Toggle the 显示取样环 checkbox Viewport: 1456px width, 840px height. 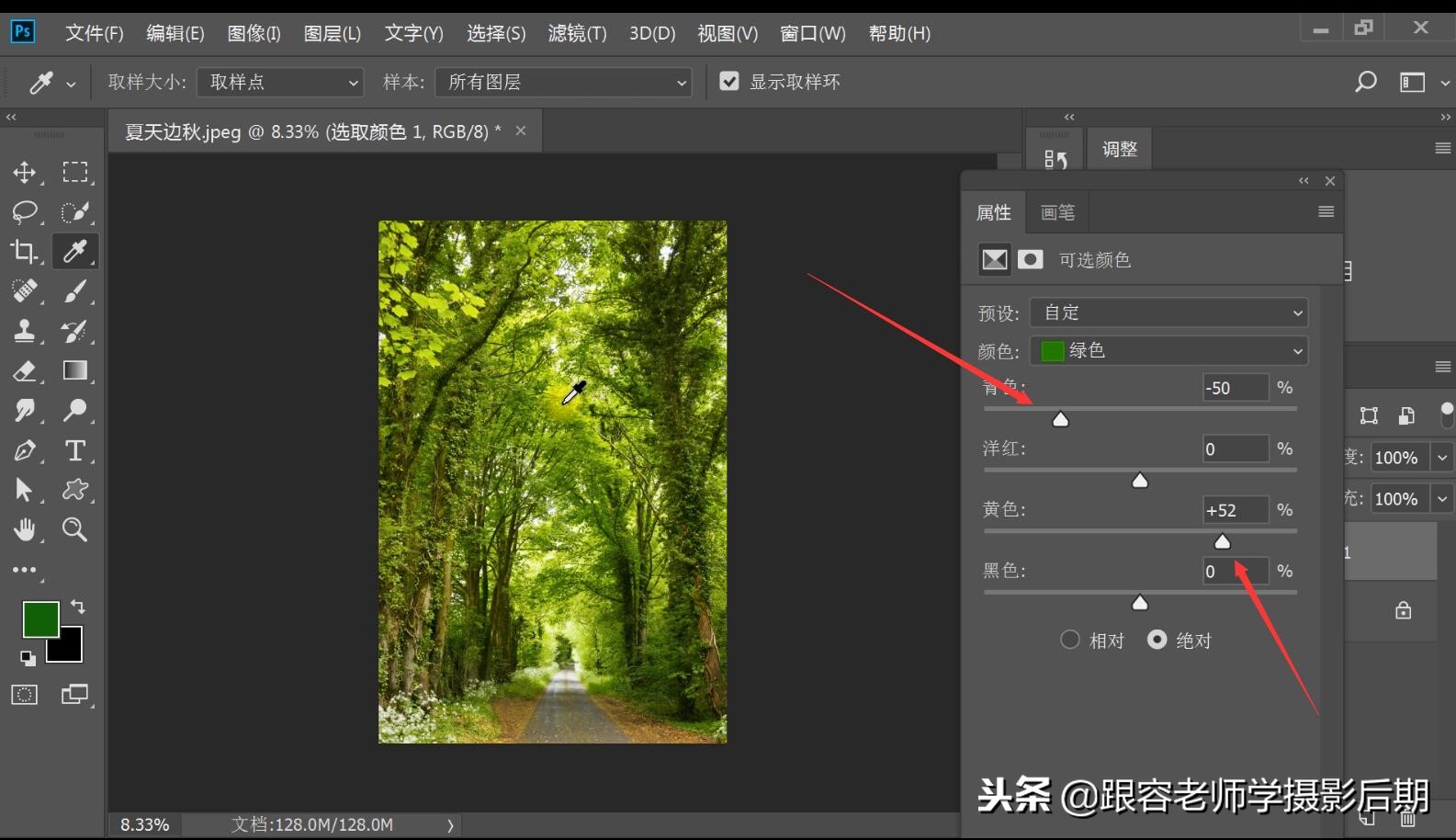(x=729, y=82)
